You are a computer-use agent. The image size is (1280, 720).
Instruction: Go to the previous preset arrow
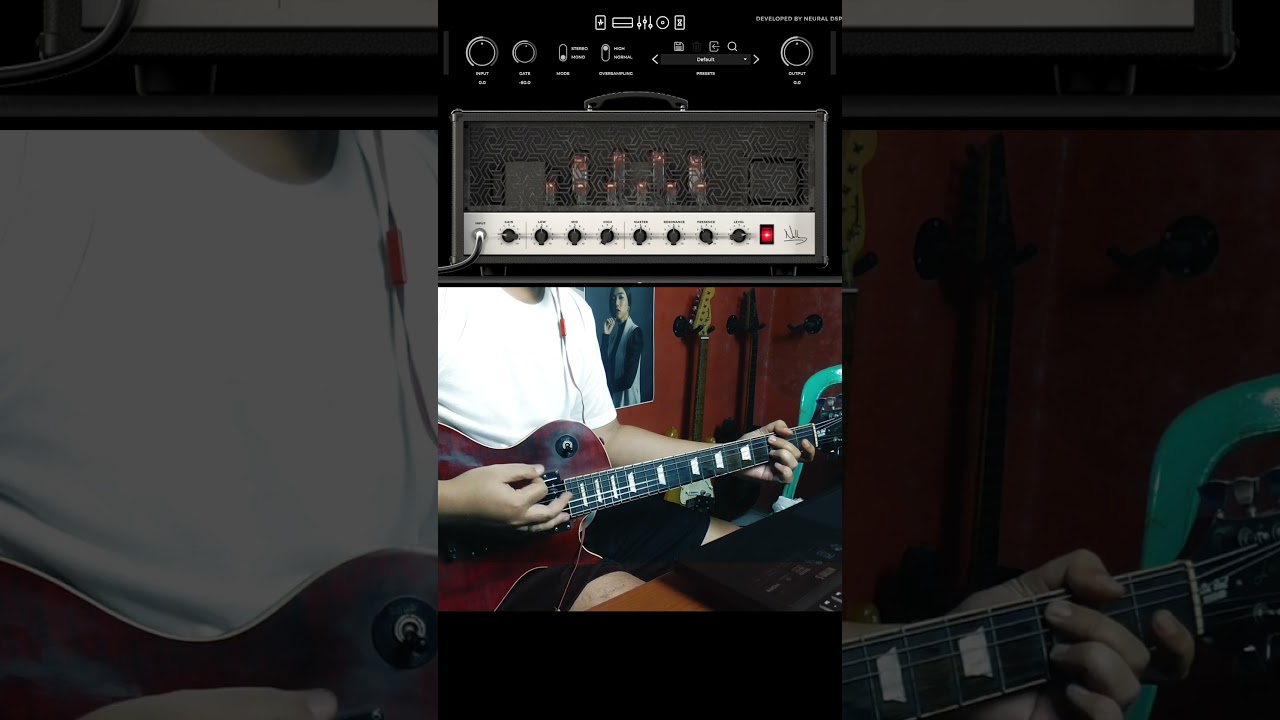click(655, 59)
